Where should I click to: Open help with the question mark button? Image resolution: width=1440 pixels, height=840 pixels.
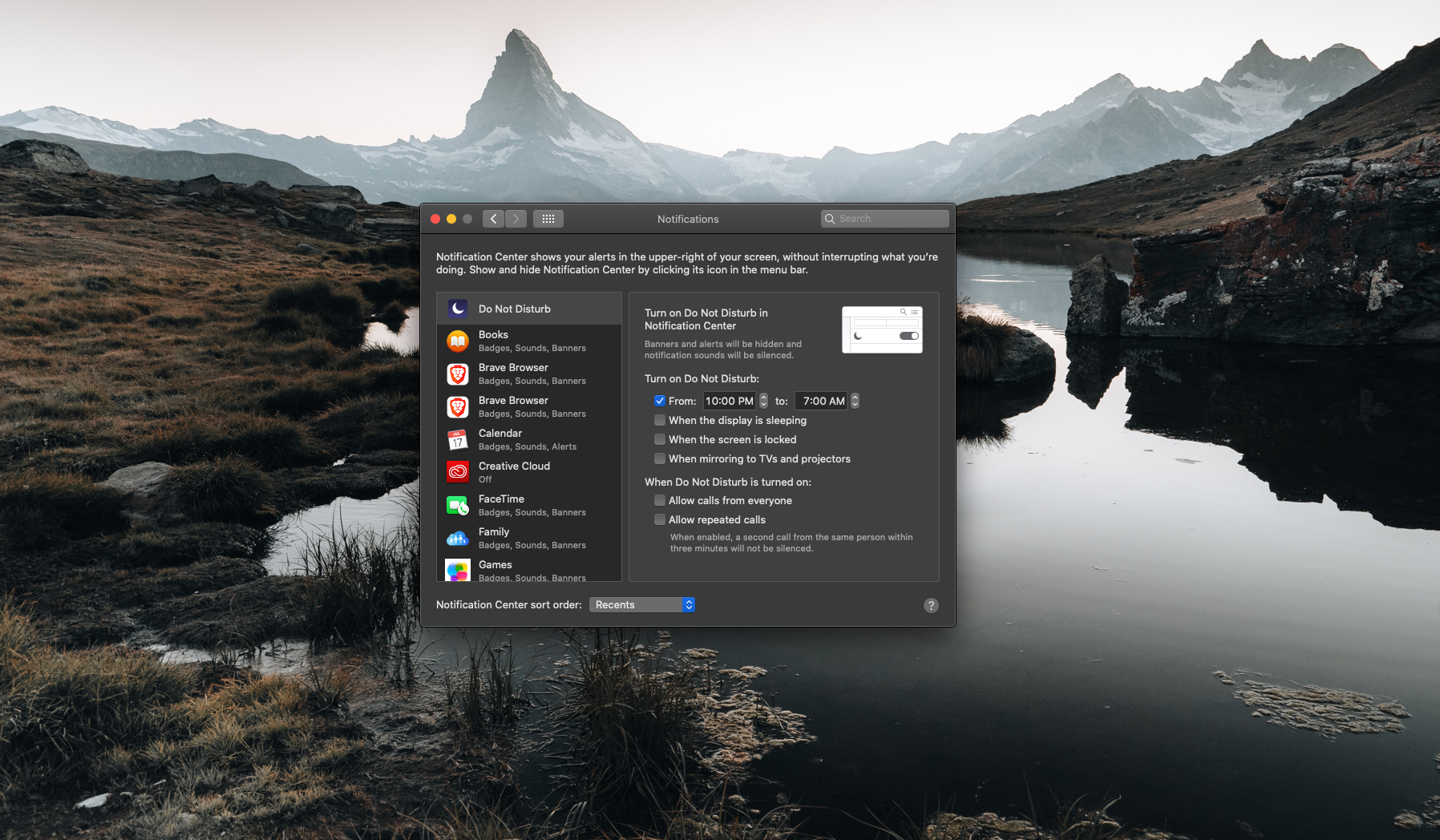point(931,605)
